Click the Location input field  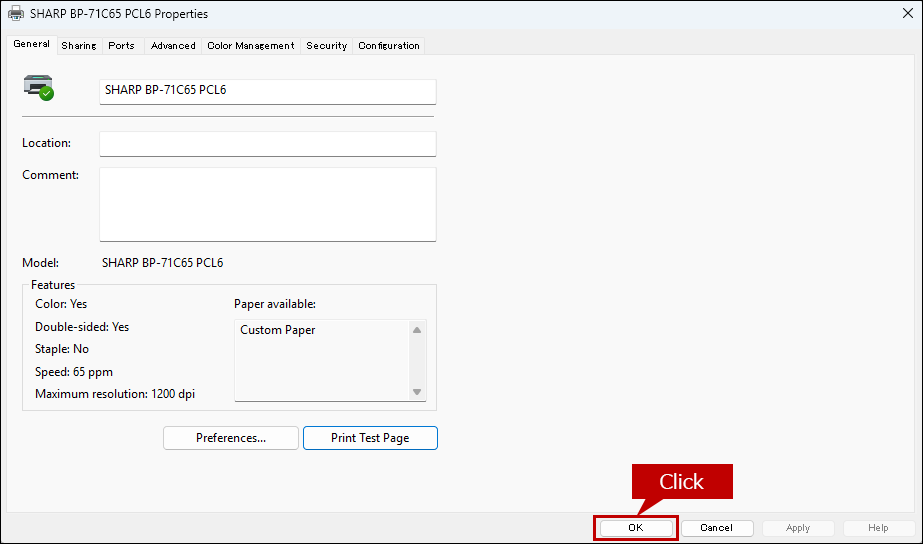tap(268, 144)
